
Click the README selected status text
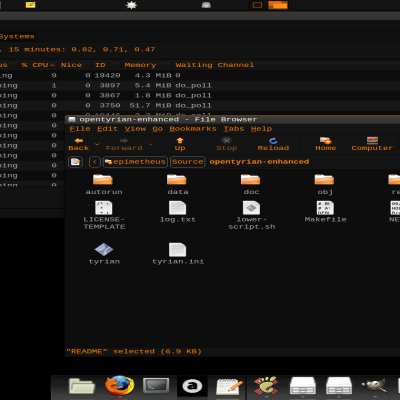[x=134, y=351]
